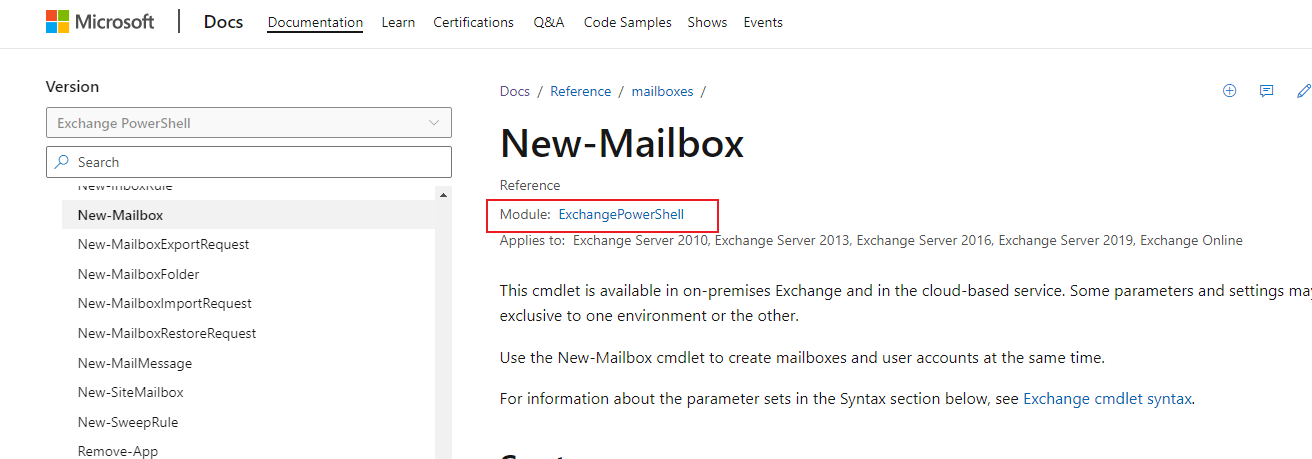
Task: Click the New-Mailbox page heading
Action: tap(622, 144)
